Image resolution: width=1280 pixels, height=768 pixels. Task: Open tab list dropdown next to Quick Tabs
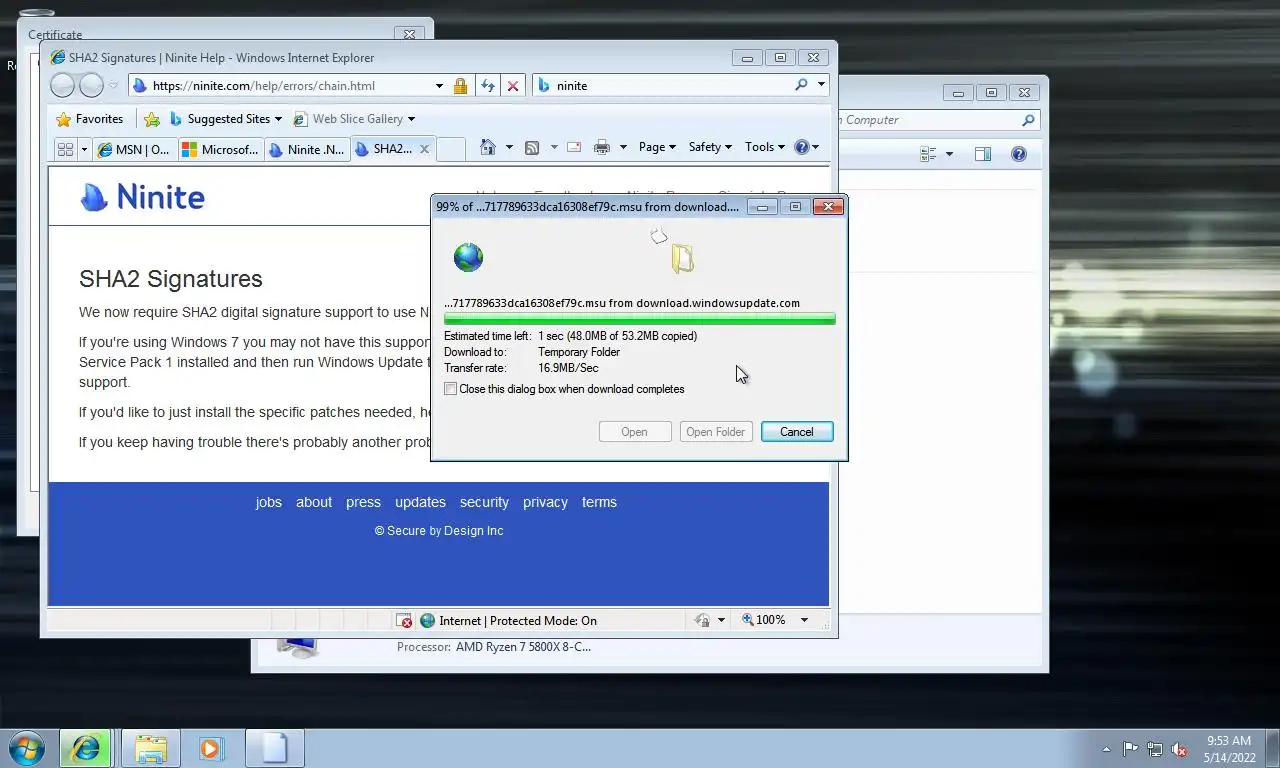click(84, 149)
